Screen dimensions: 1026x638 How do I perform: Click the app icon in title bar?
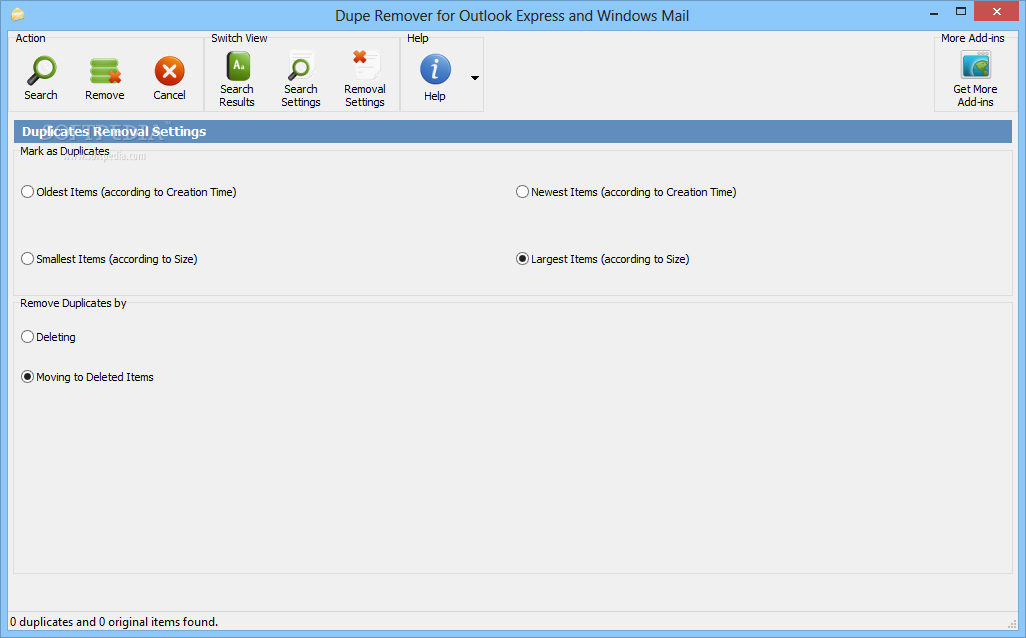coord(18,14)
